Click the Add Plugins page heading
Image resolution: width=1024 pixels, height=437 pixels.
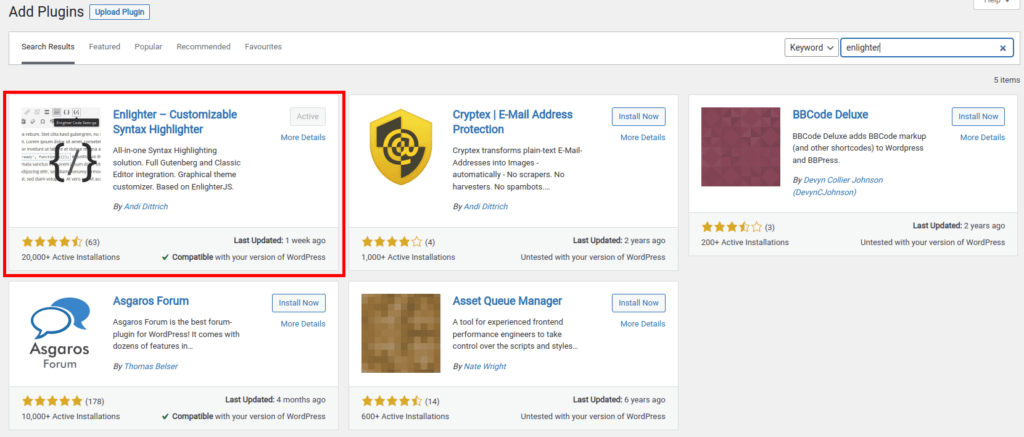tap(45, 12)
